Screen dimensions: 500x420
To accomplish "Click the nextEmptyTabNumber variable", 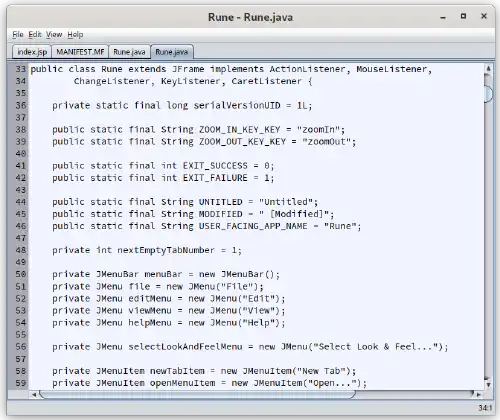I will click(166, 250).
